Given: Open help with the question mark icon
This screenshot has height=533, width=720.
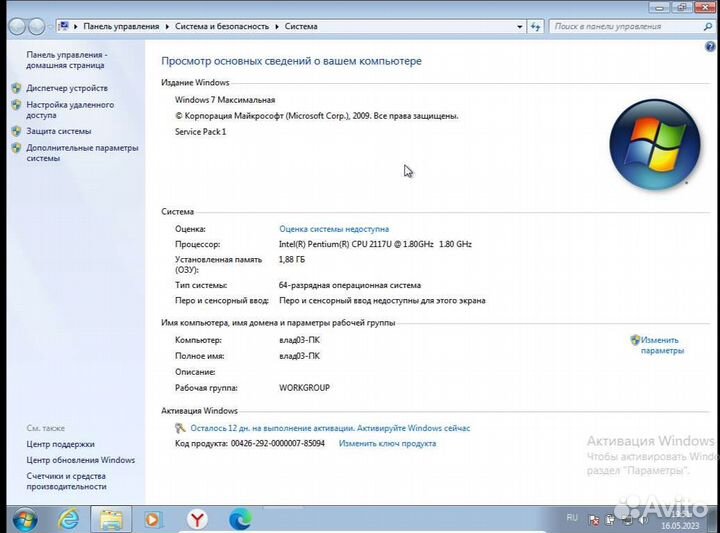Looking at the screenshot, I should tap(710, 46).
